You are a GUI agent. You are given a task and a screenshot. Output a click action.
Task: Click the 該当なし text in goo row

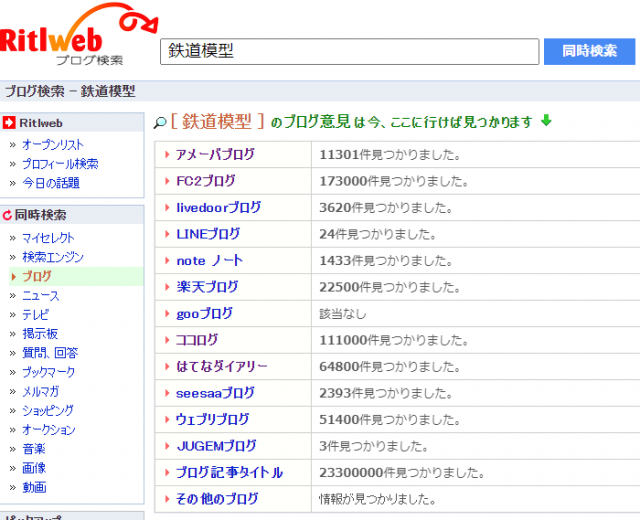point(343,314)
